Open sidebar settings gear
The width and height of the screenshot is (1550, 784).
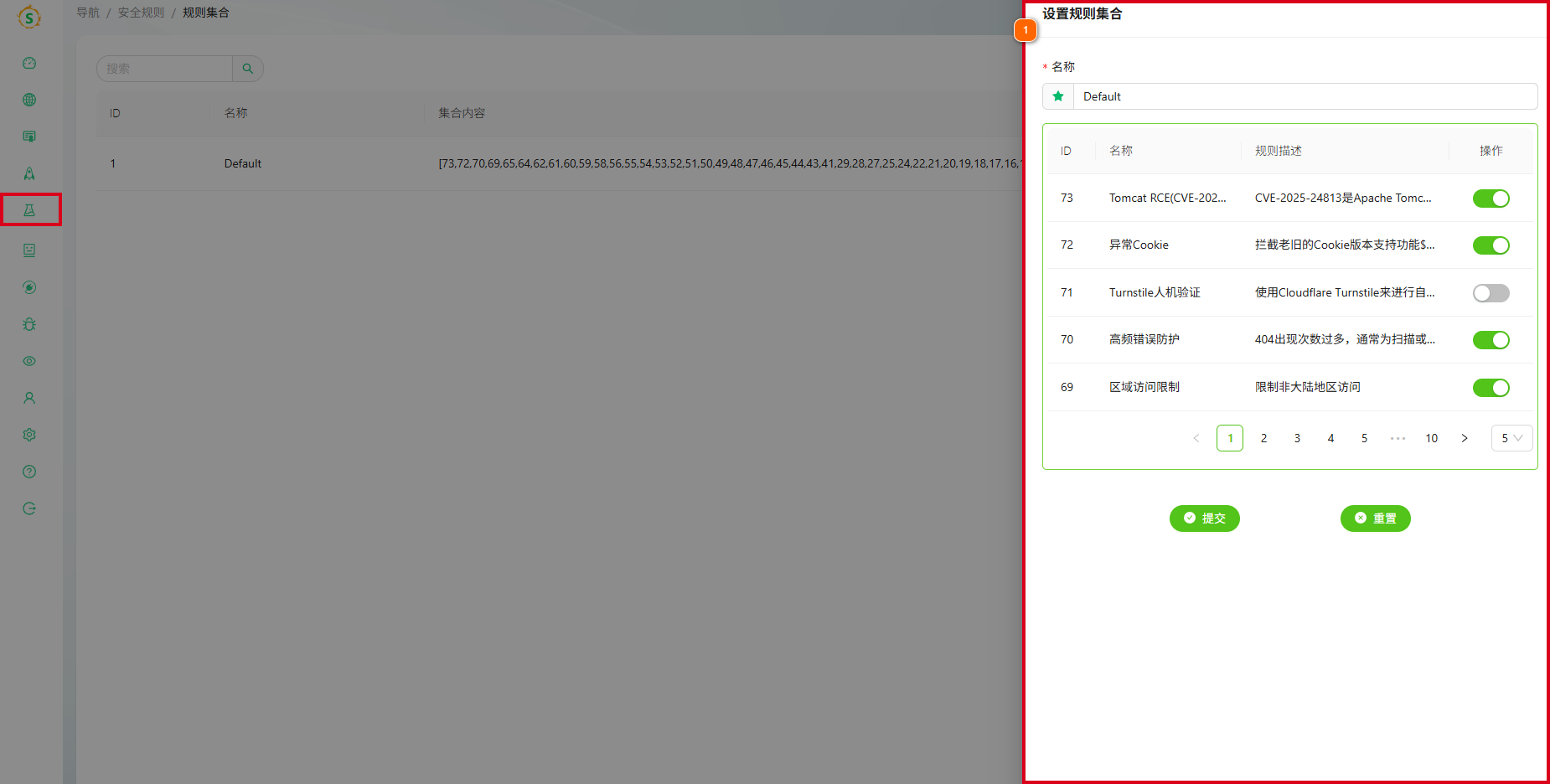tap(29, 434)
